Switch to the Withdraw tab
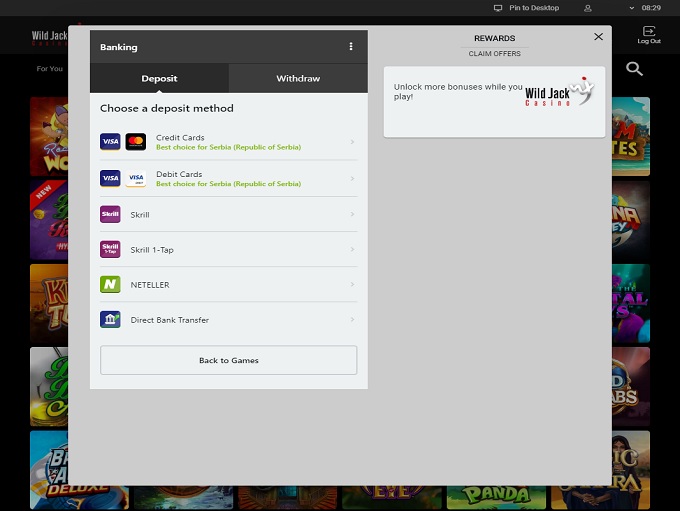The image size is (680, 511). pyautogui.click(x=298, y=78)
